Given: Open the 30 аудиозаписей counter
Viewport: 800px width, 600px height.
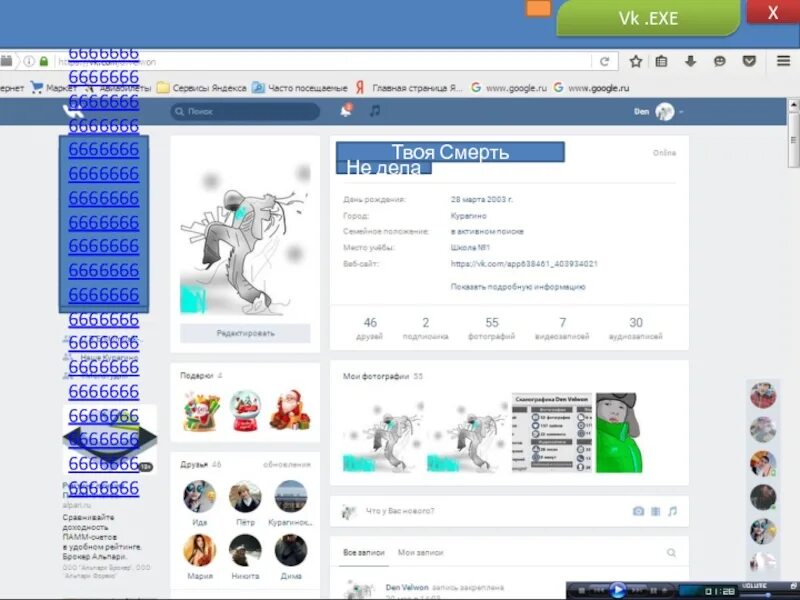Looking at the screenshot, I should pos(636,328).
